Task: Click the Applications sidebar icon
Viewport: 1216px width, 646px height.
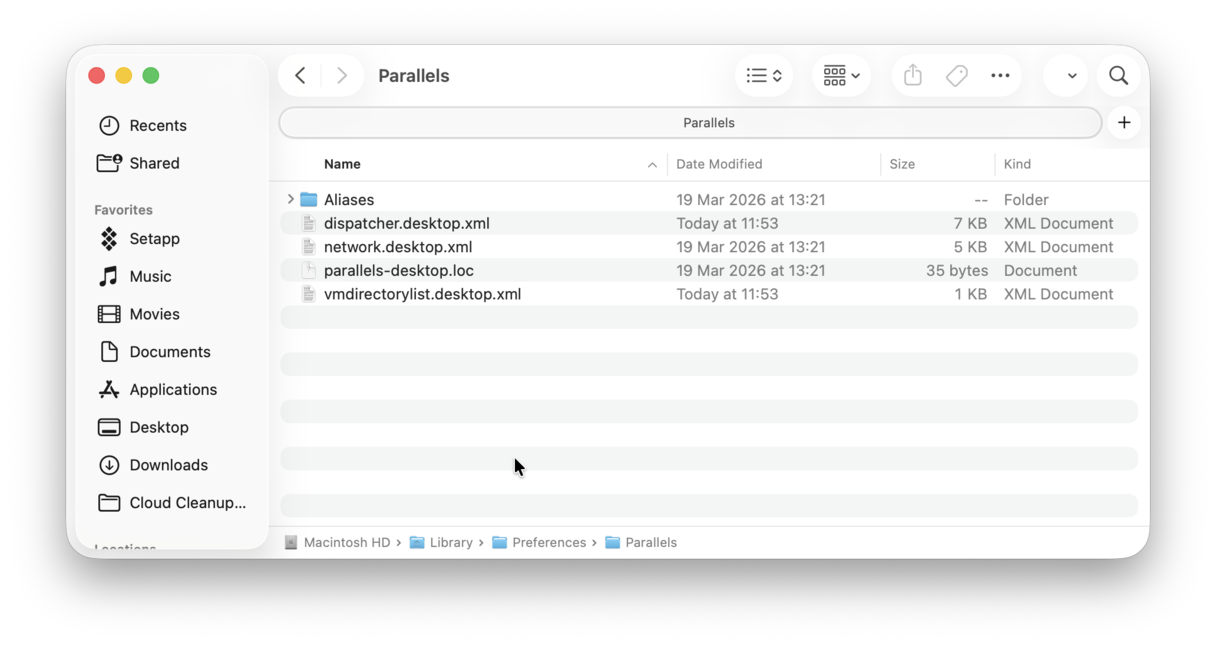Action: tap(109, 390)
